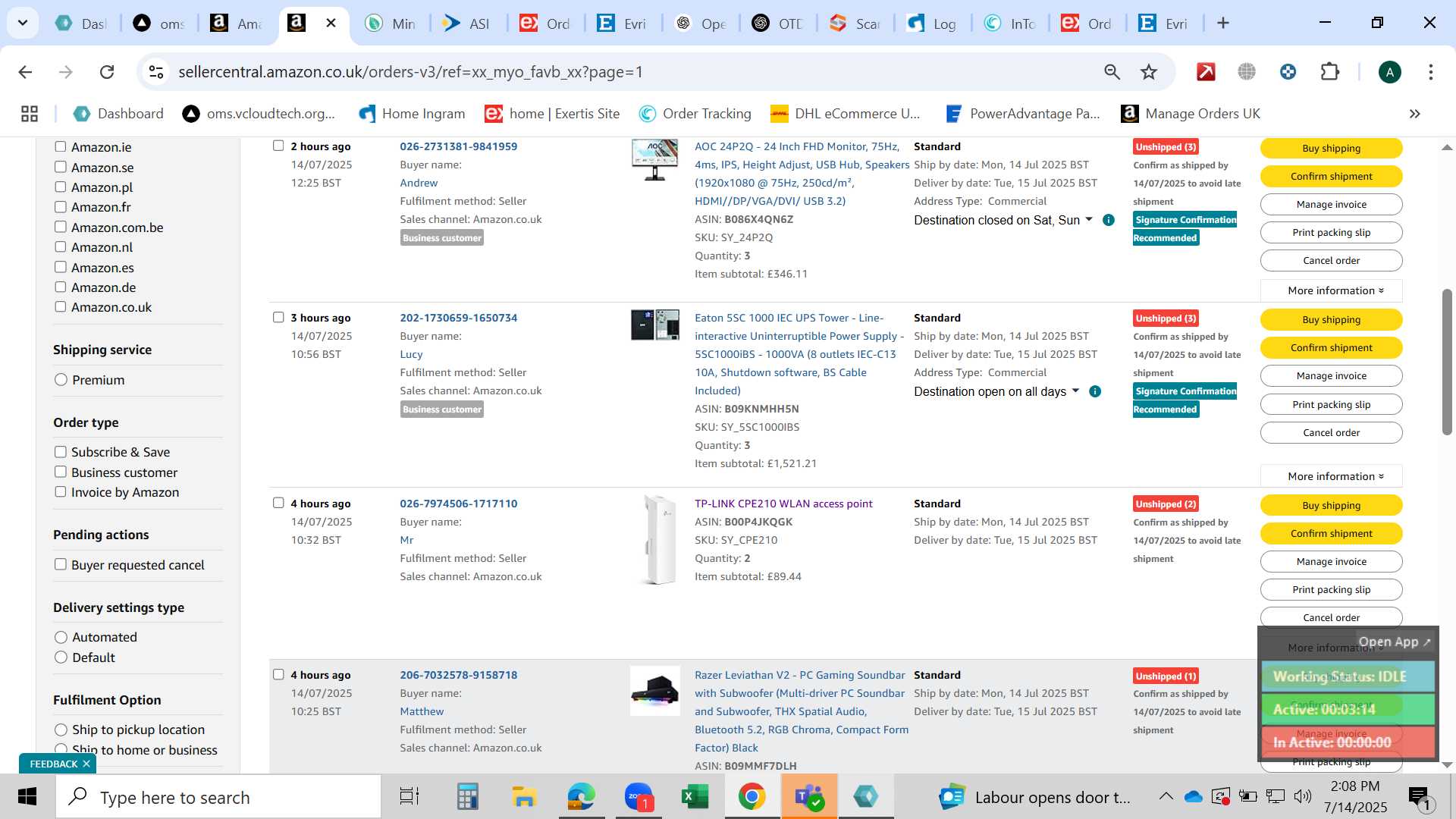Open the Order Tracking bookmark

click(x=695, y=114)
